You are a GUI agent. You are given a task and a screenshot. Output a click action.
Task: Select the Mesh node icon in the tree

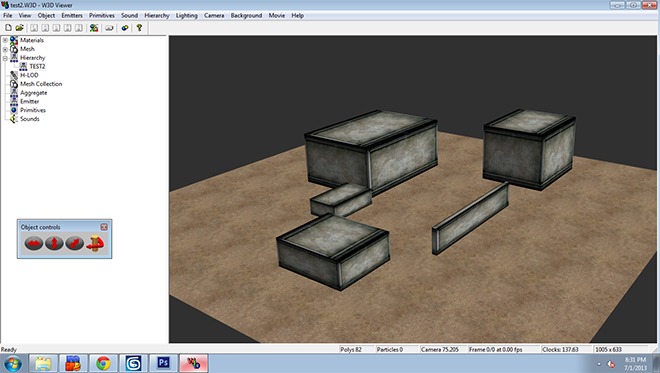click(x=14, y=49)
